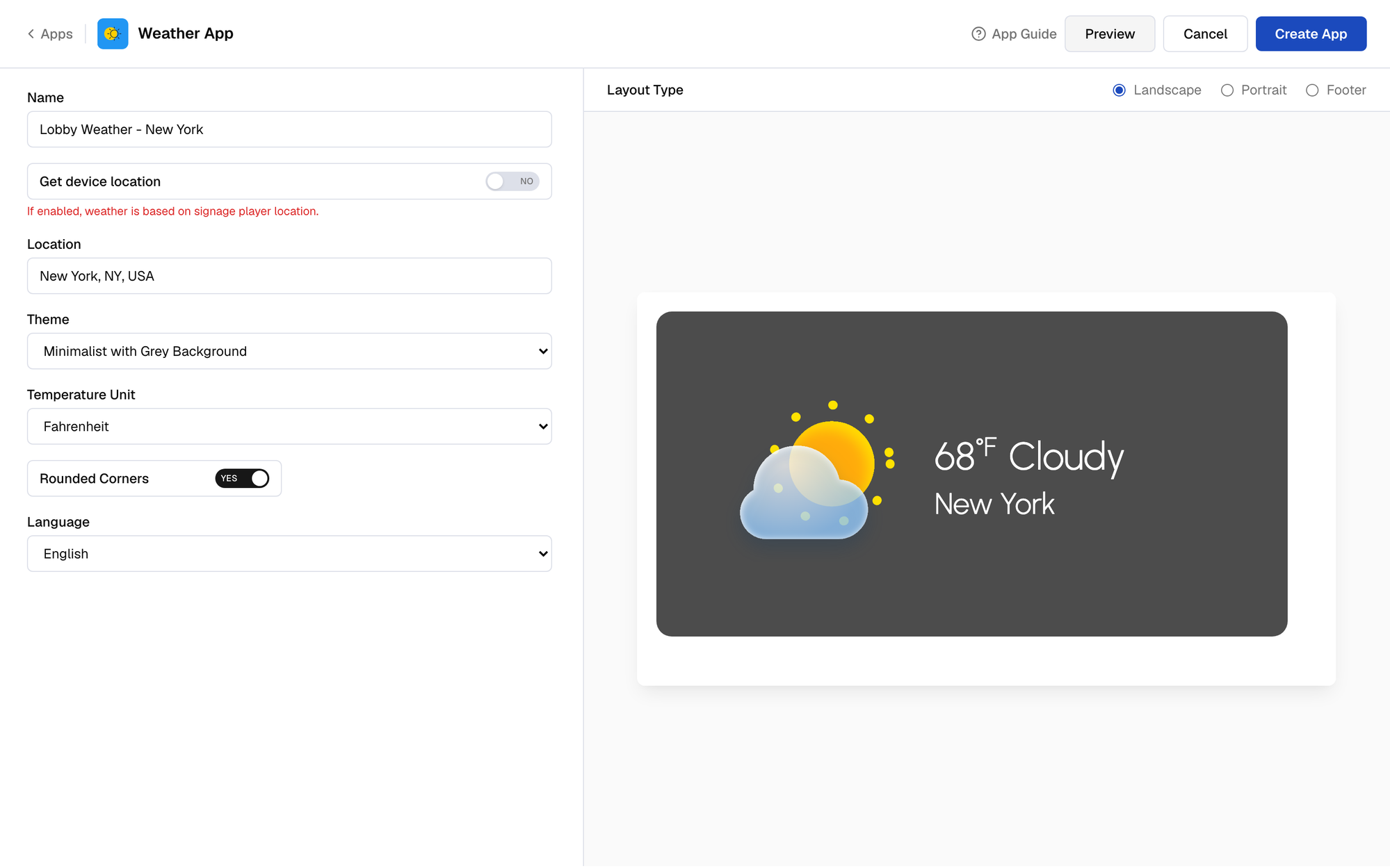
Task: Enable the Get device location toggle
Action: tap(512, 181)
